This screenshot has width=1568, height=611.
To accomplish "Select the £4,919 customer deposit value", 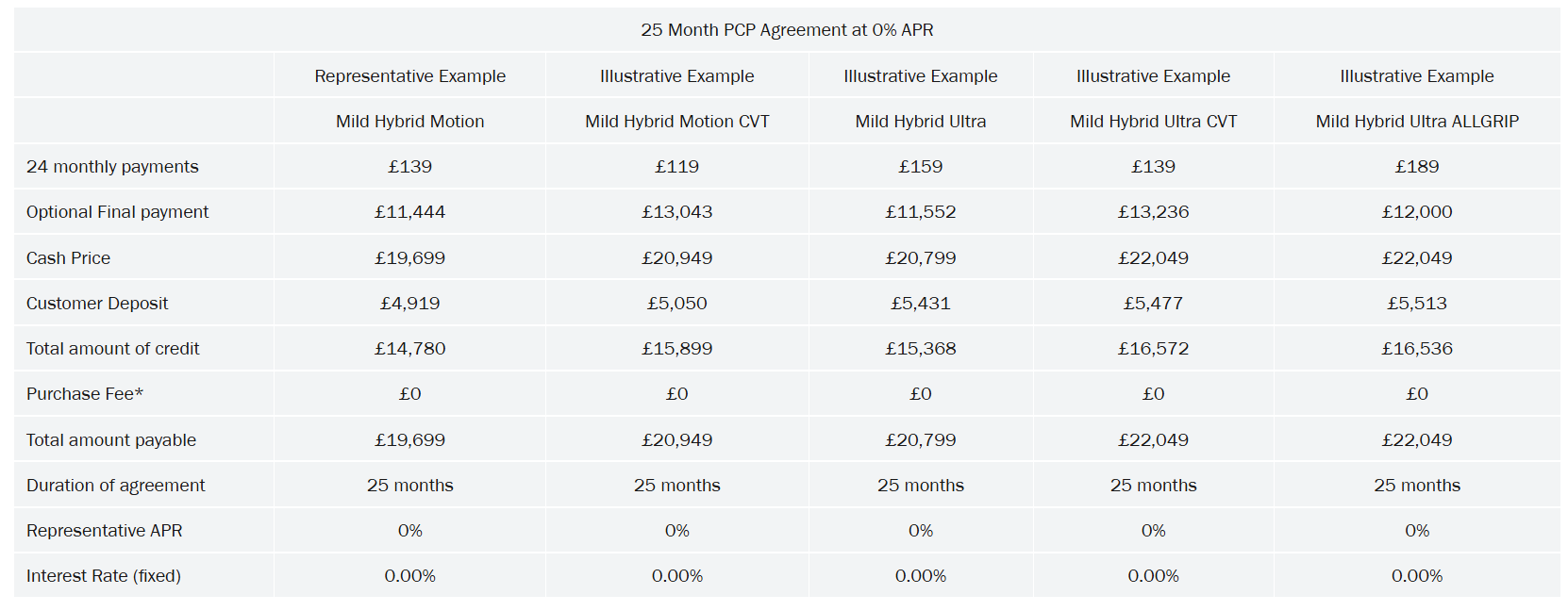I will pyautogui.click(x=409, y=304).
